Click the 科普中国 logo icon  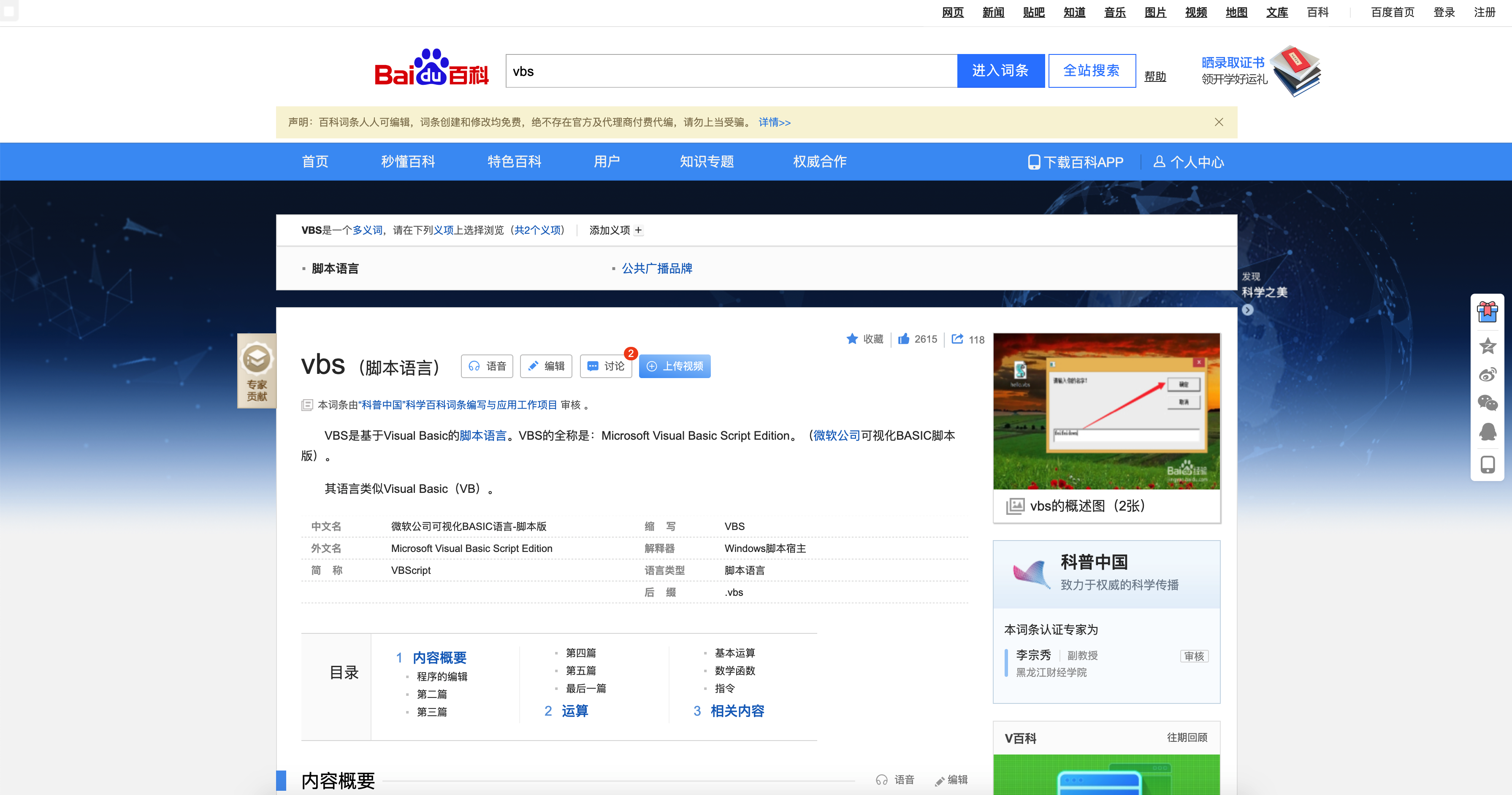(x=1031, y=574)
